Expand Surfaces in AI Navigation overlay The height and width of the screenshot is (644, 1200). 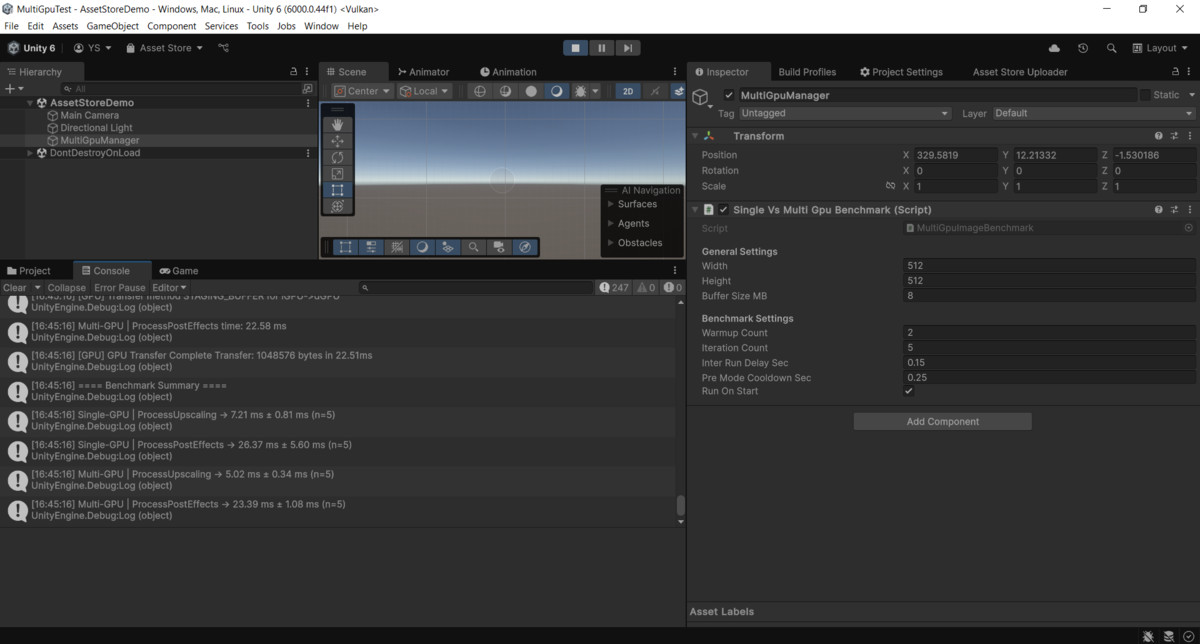(611, 204)
